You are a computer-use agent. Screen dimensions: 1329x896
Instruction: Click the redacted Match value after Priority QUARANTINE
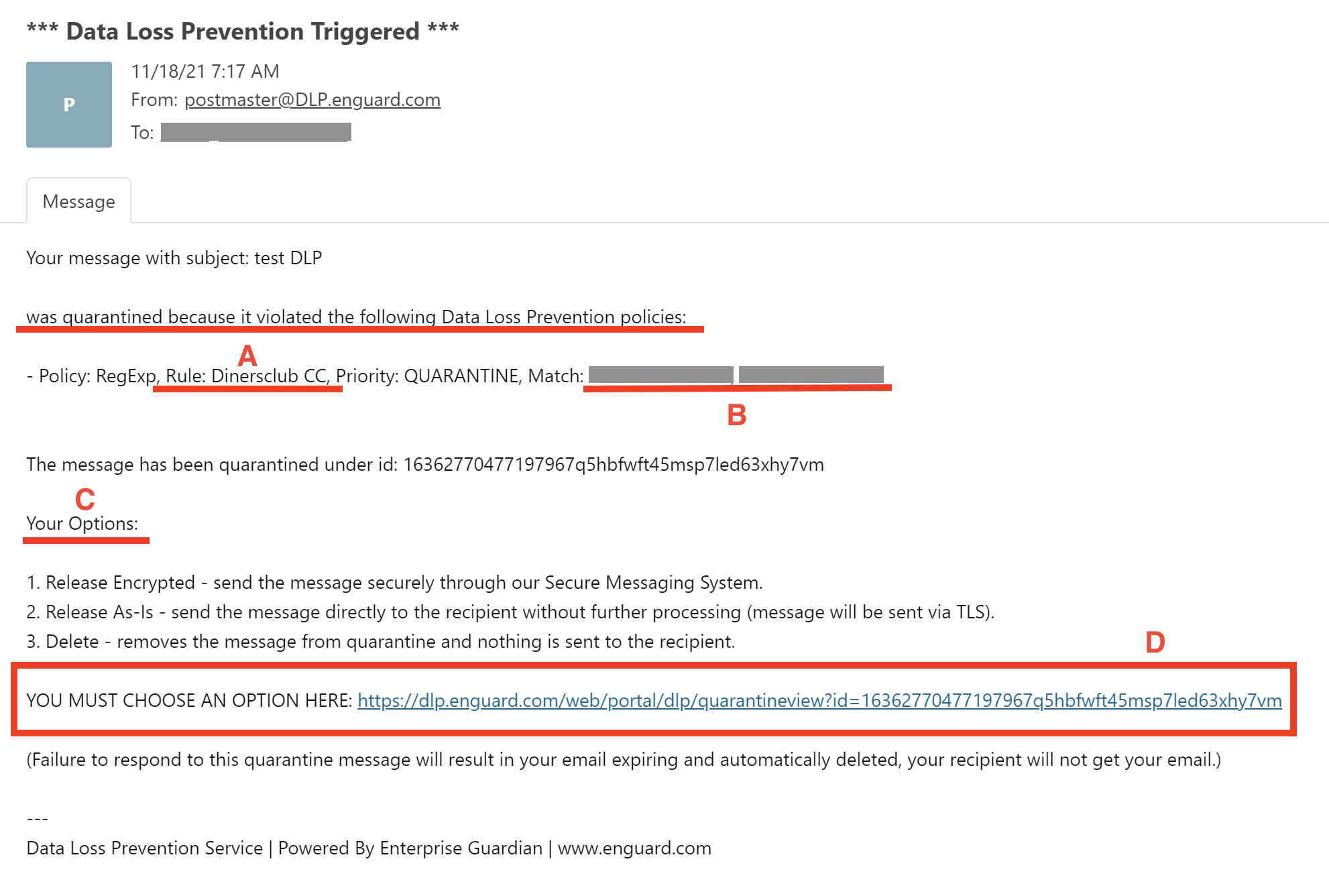(x=736, y=375)
